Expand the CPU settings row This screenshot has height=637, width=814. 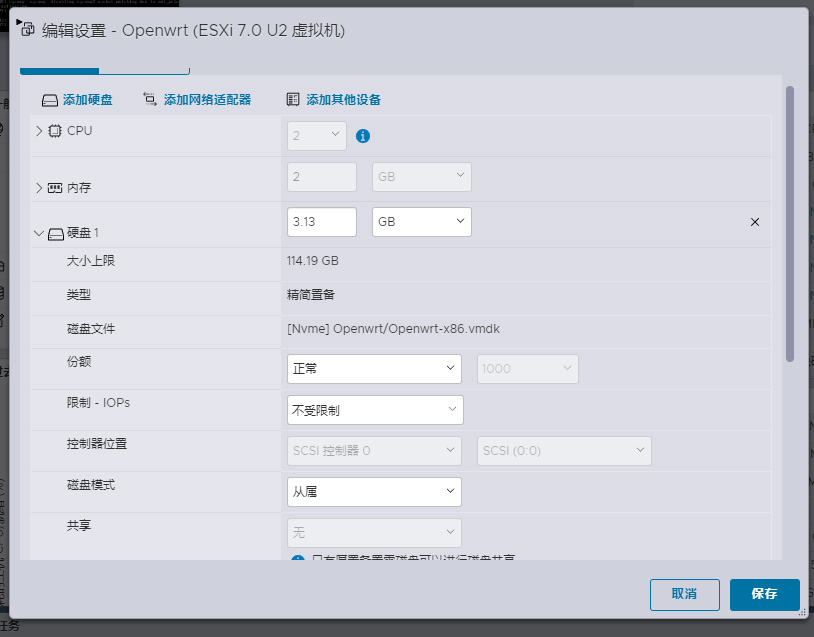pyautogui.click(x=39, y=131)
